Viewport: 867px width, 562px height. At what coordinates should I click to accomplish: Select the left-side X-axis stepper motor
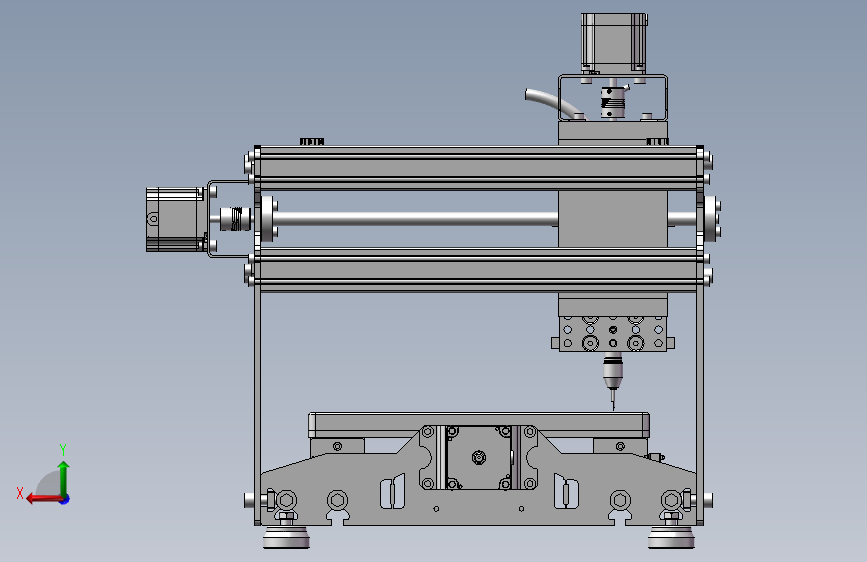pos(176,219)
